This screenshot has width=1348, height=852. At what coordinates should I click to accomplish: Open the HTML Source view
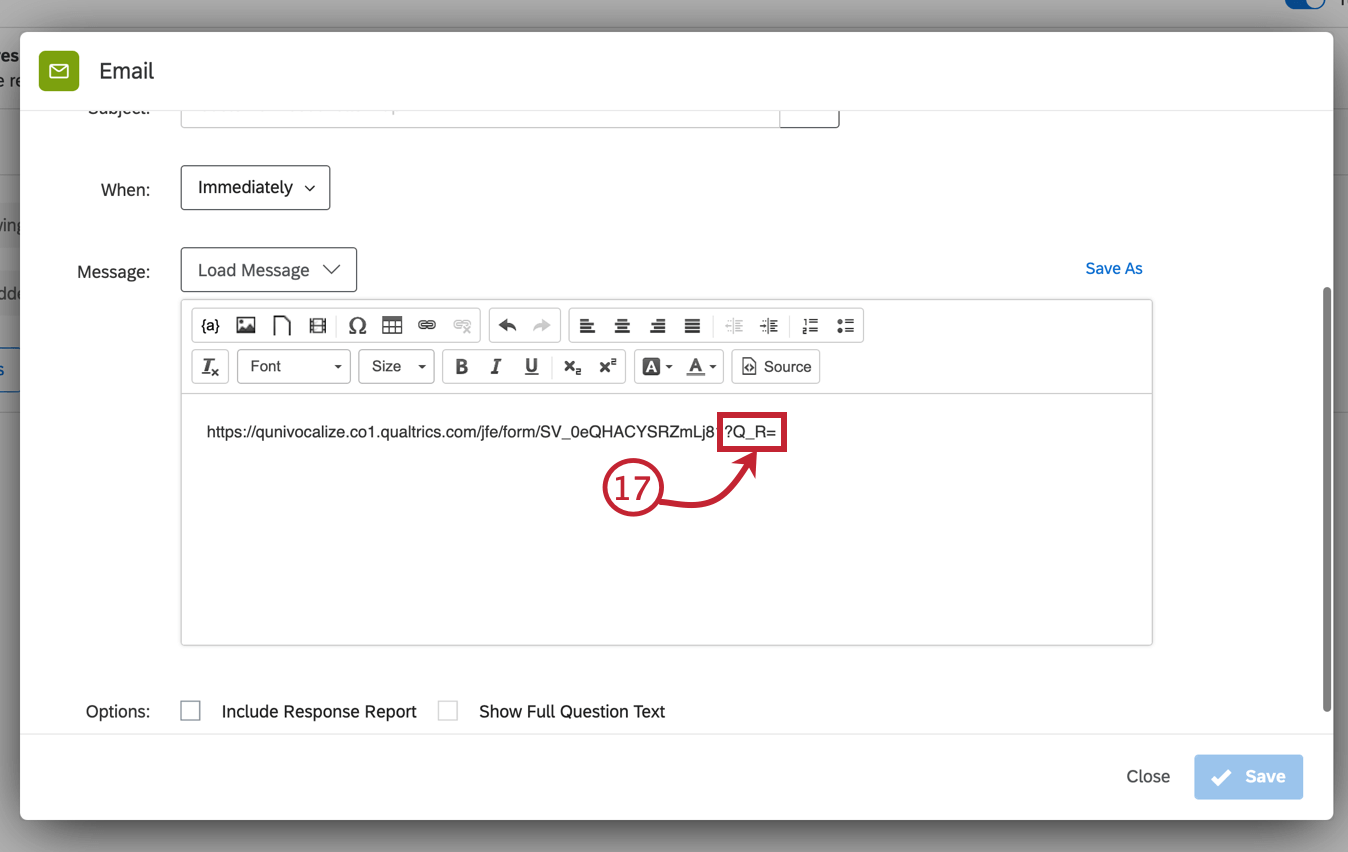pyautogui.click(x=775, y=366)
